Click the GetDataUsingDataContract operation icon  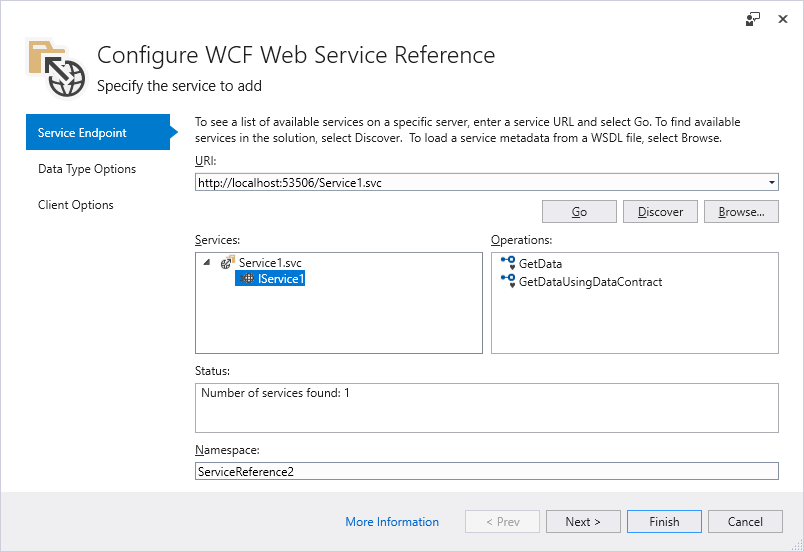click(507, 281)
